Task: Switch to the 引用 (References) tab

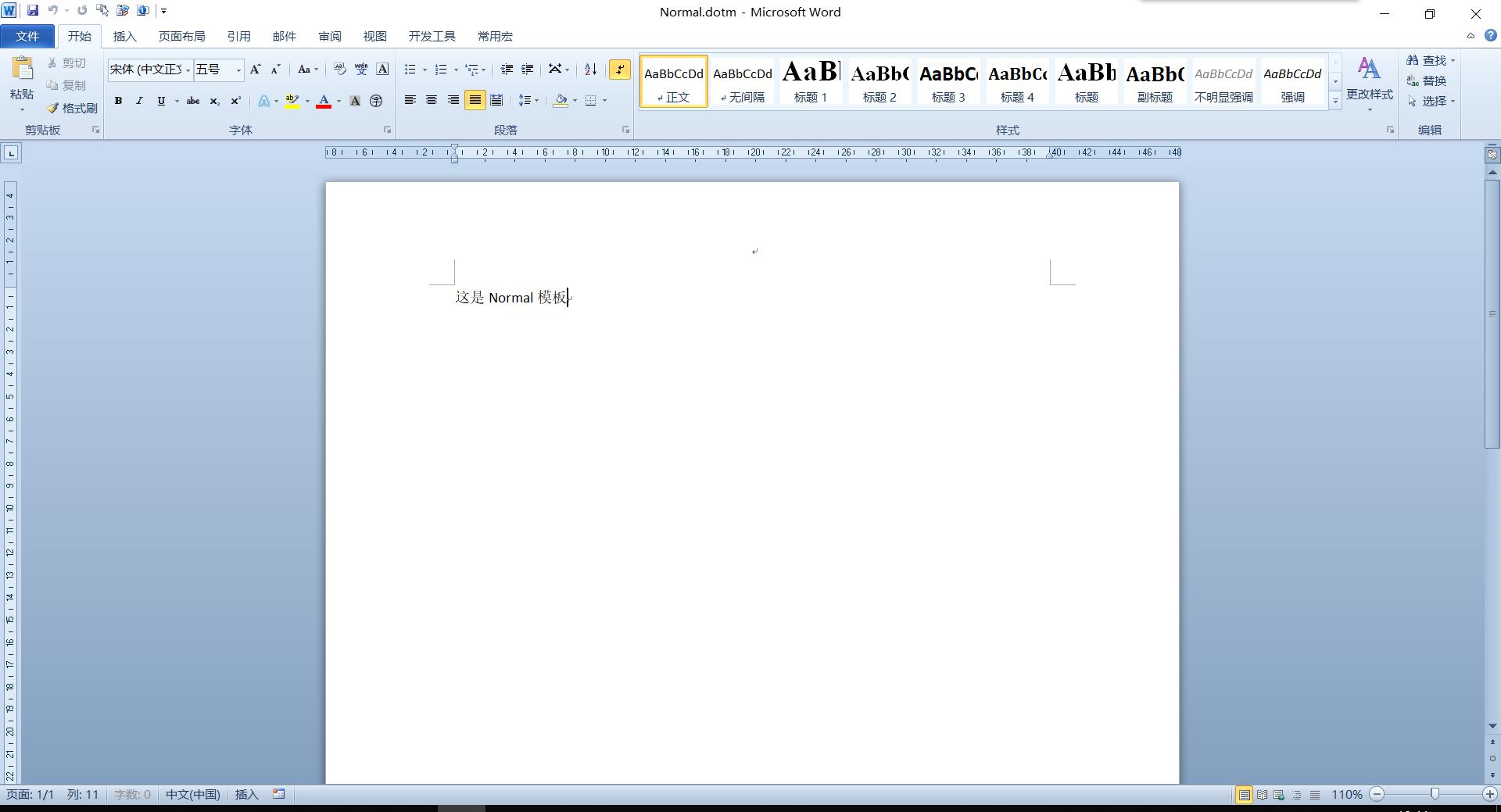Action: pos(238,36)
